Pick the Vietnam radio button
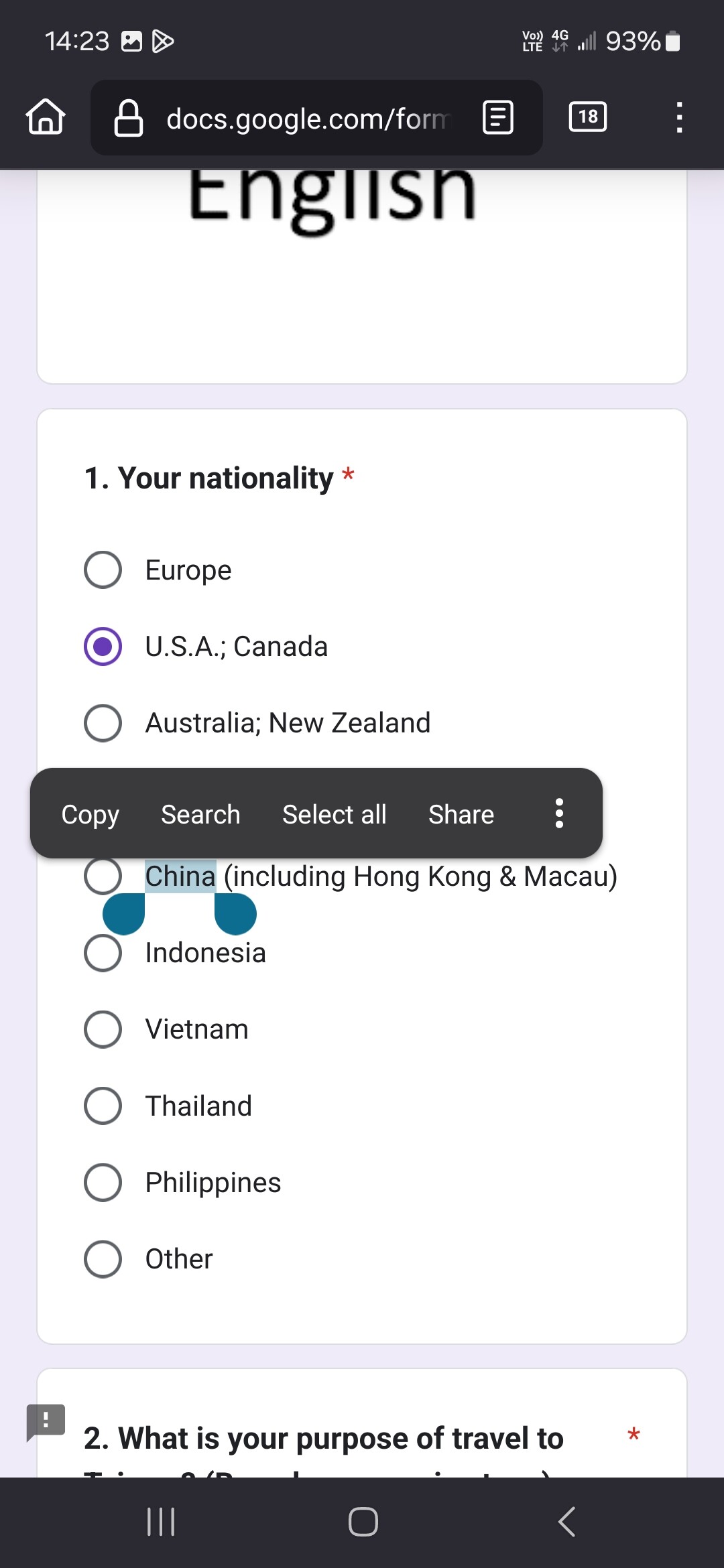The width and height of the screenshot is (724, 1568). click(x=103, y=1029)
